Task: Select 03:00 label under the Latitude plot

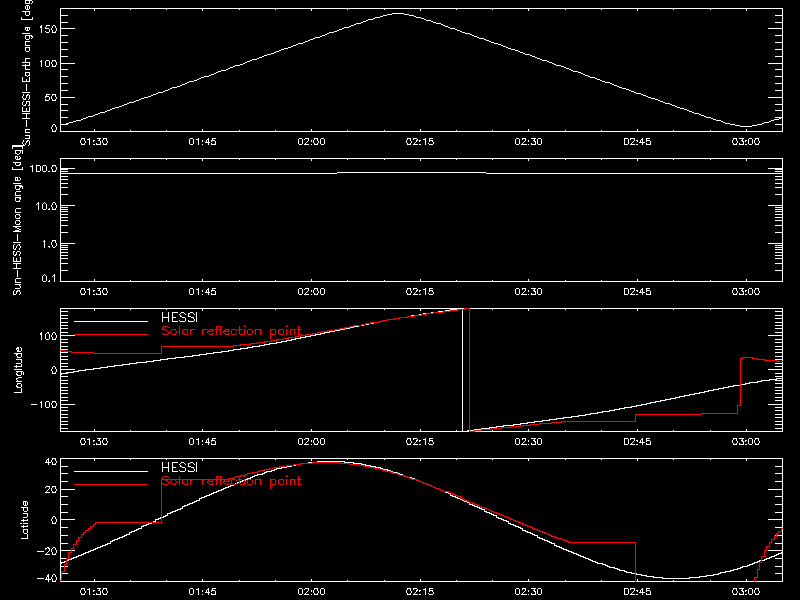Action: (746, 591)
